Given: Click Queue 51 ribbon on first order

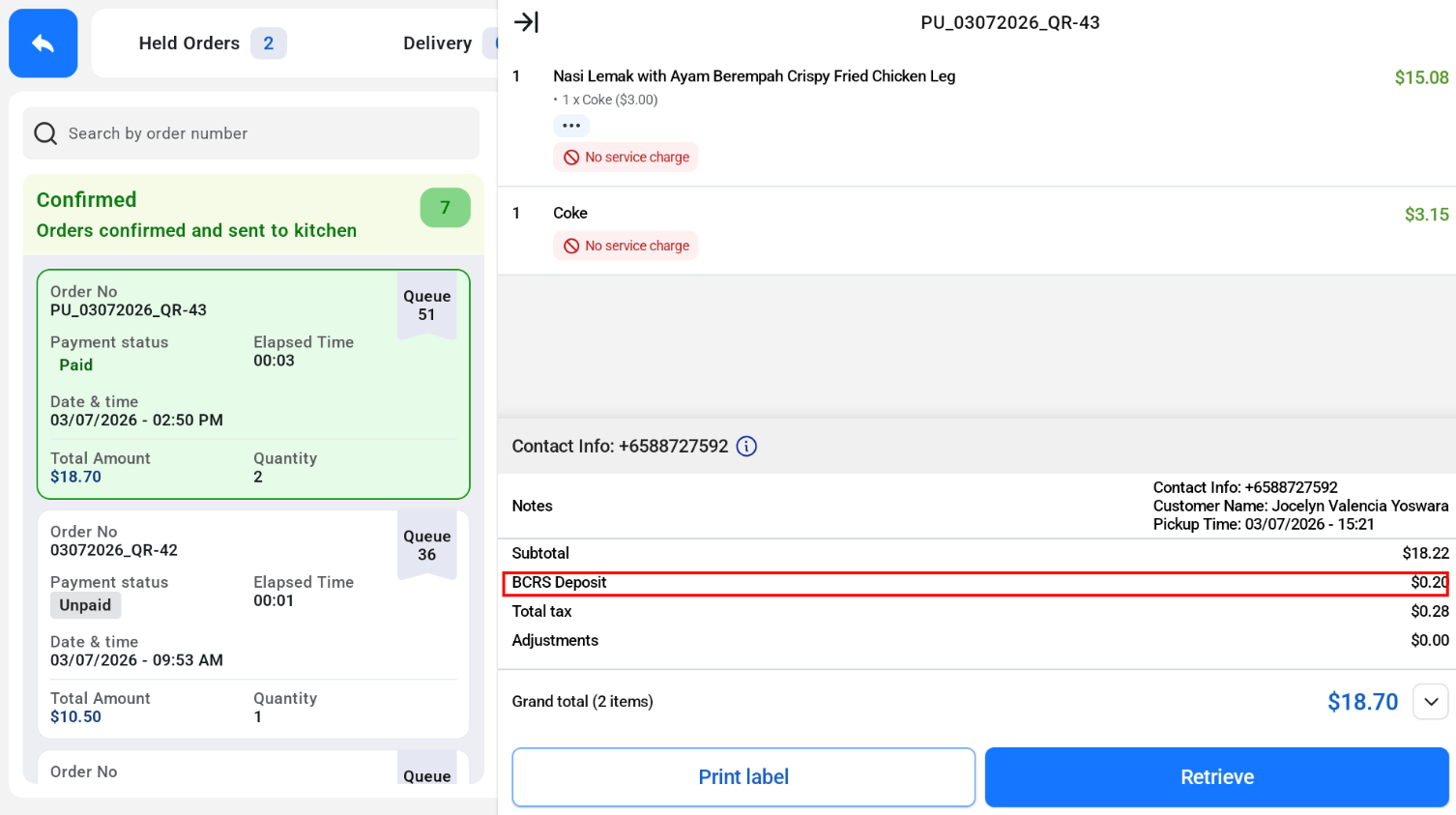Looking at the screenshot, I should point(427,306).
